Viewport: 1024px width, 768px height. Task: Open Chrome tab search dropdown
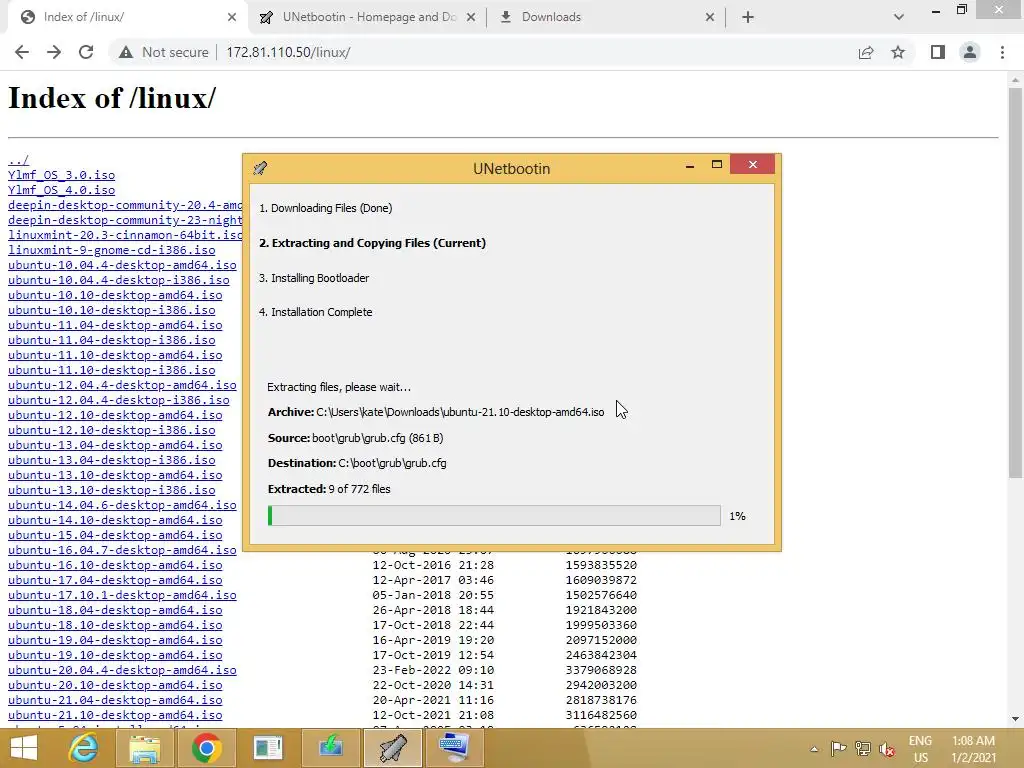coord(899,17)
